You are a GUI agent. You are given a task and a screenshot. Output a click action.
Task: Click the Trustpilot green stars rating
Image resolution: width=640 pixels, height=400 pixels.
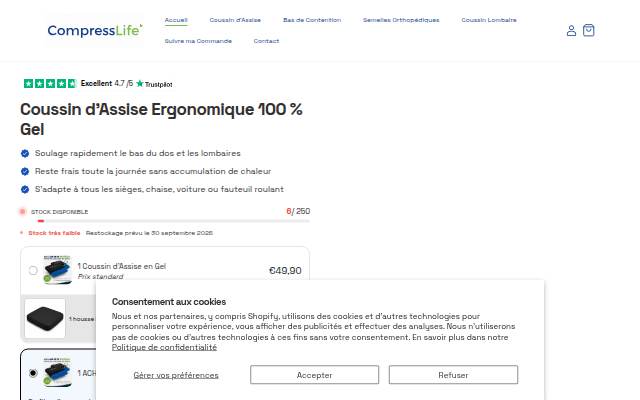(50, 84)
